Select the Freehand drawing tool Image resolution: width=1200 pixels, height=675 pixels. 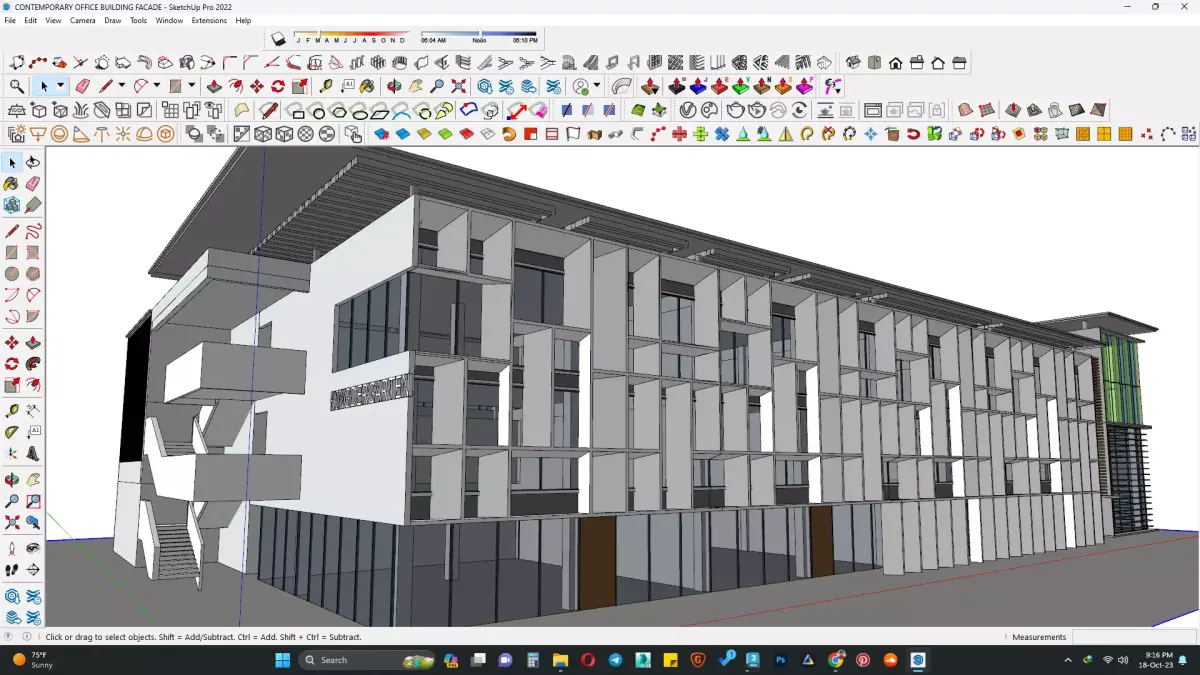(33, 231)
